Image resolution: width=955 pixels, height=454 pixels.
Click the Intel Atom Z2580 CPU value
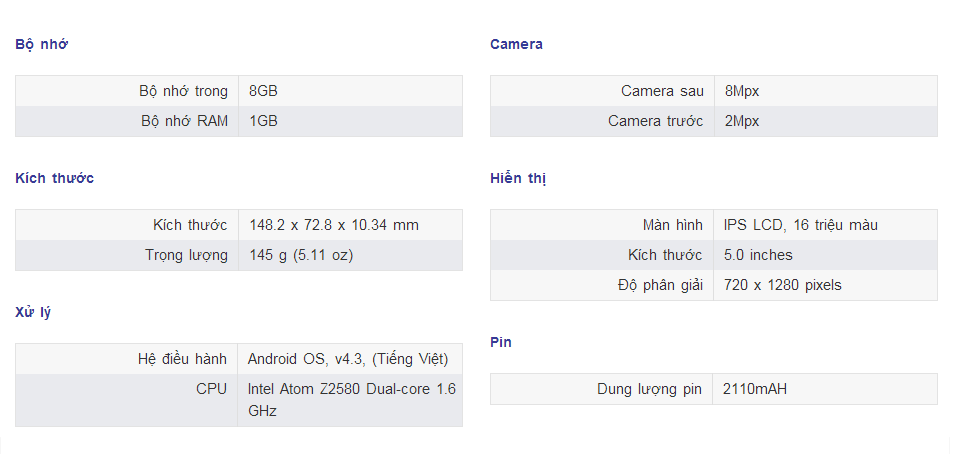click(351, 400)
